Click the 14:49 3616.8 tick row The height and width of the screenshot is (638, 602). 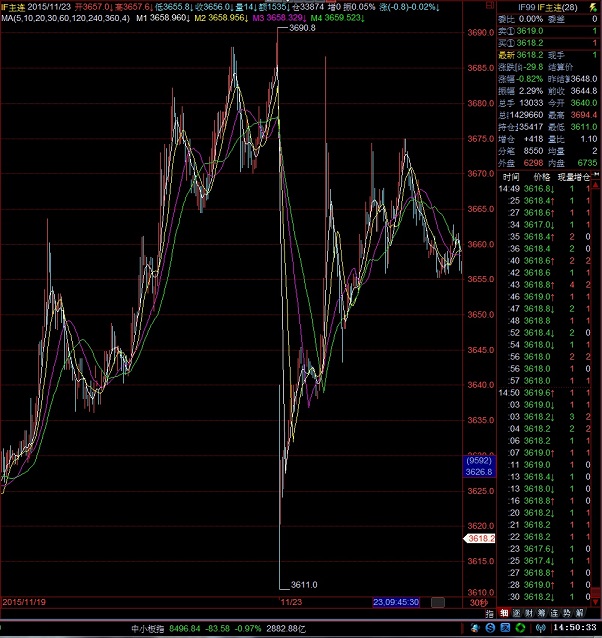click(x=544, y=189)
